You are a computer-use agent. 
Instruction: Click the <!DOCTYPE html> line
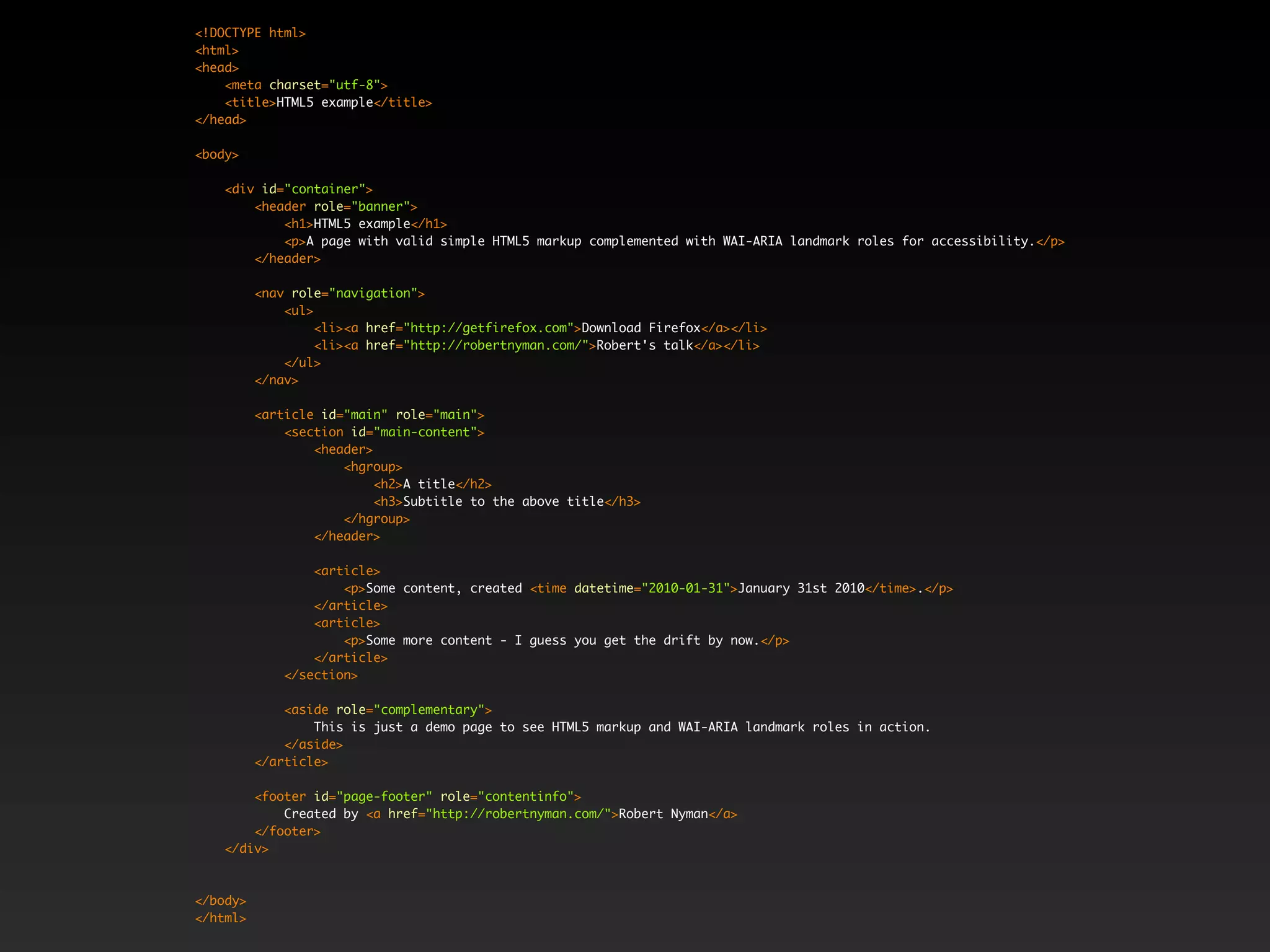click(251, 33)
